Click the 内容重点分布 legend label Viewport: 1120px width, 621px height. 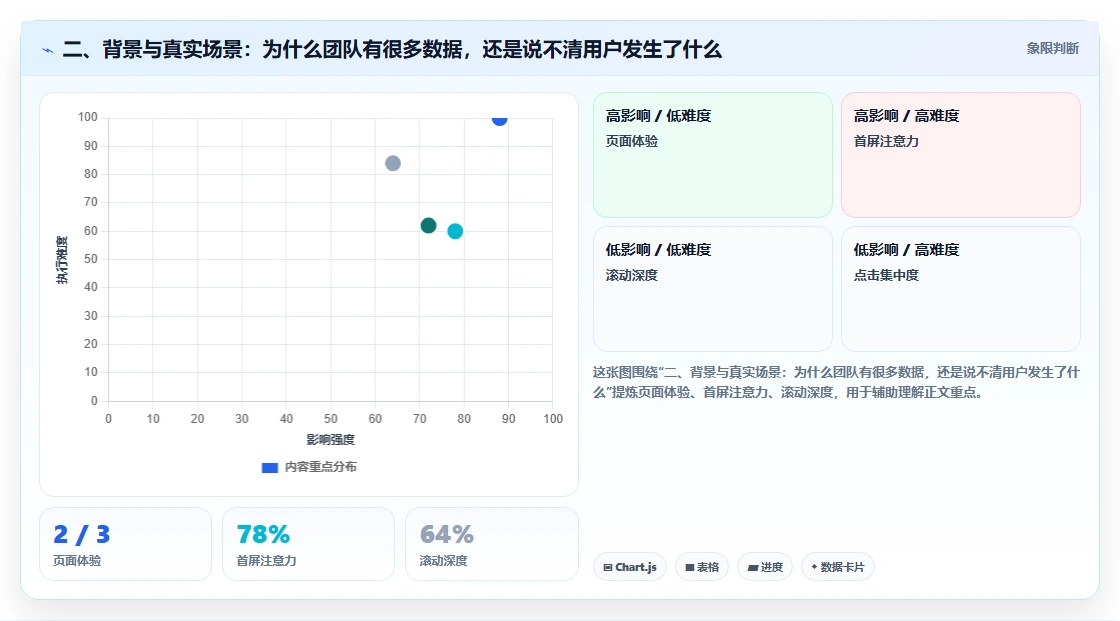321,467
